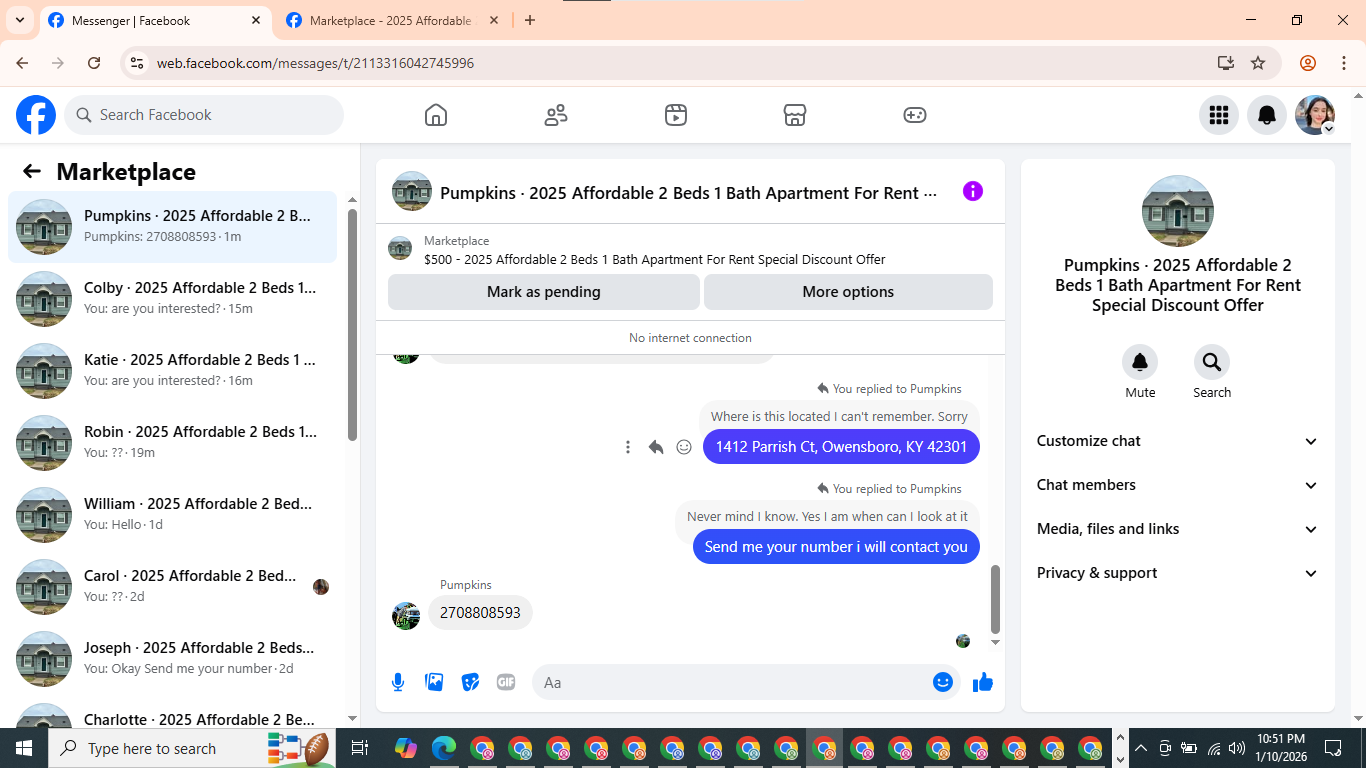The width and height of the screenshot is (1366, 768).
Task: Open Windows Start menu
Action: [x=24, y=748]
